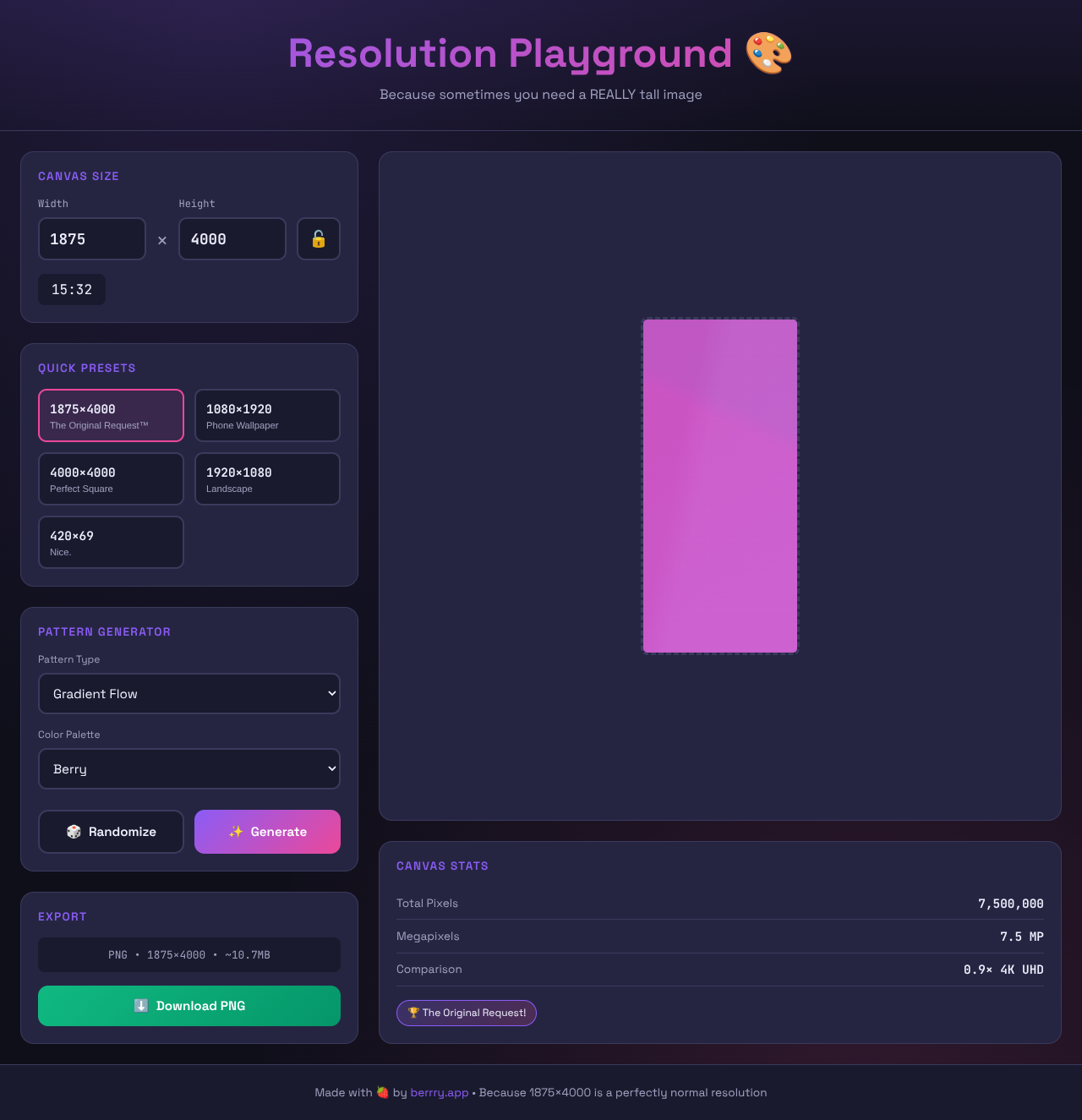This screenshot has width=1082, height=1120.
Task: Enable the locked aspect ratio mode
Action: coord(318,238)
